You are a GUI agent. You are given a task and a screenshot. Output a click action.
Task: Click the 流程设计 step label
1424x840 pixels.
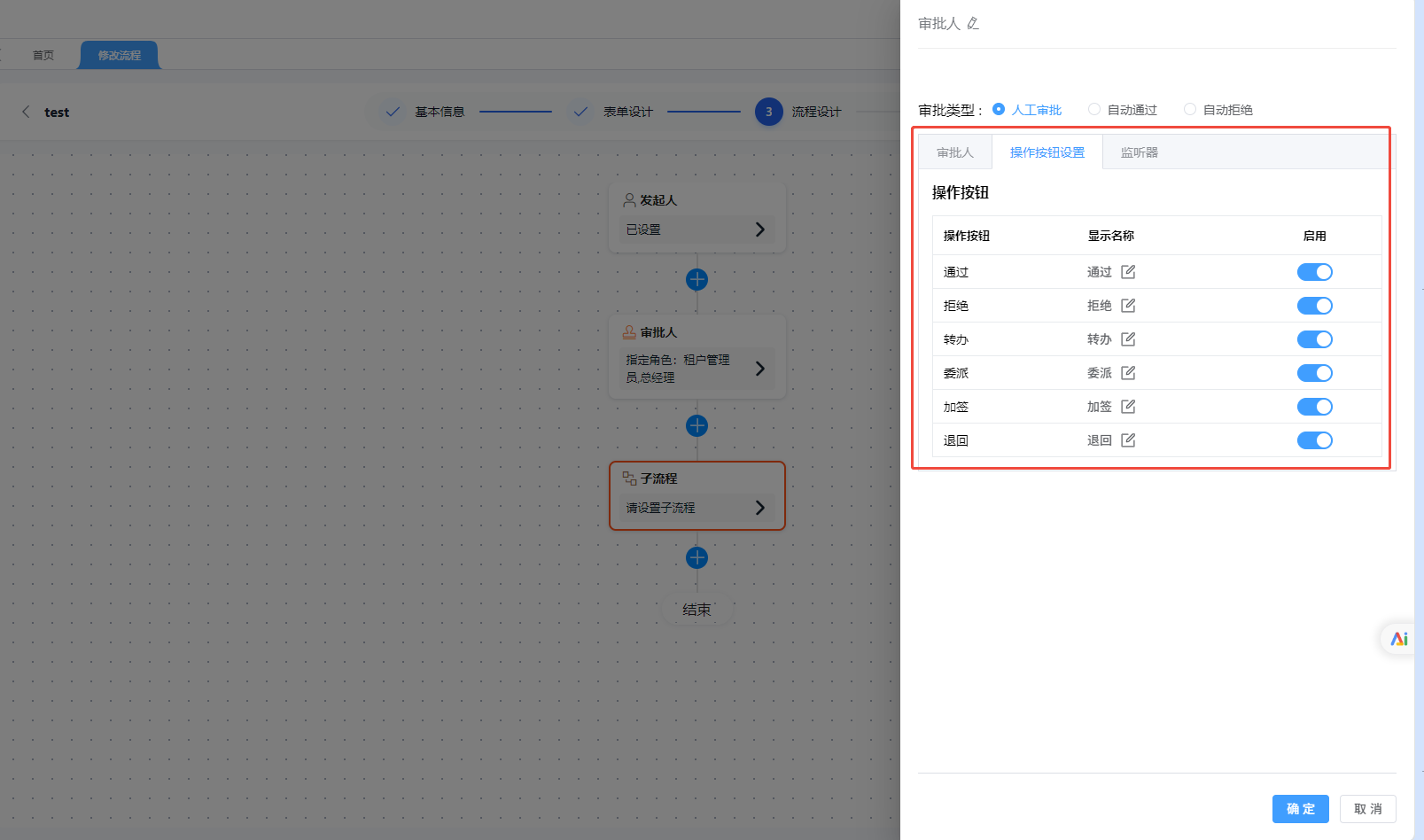817,112
